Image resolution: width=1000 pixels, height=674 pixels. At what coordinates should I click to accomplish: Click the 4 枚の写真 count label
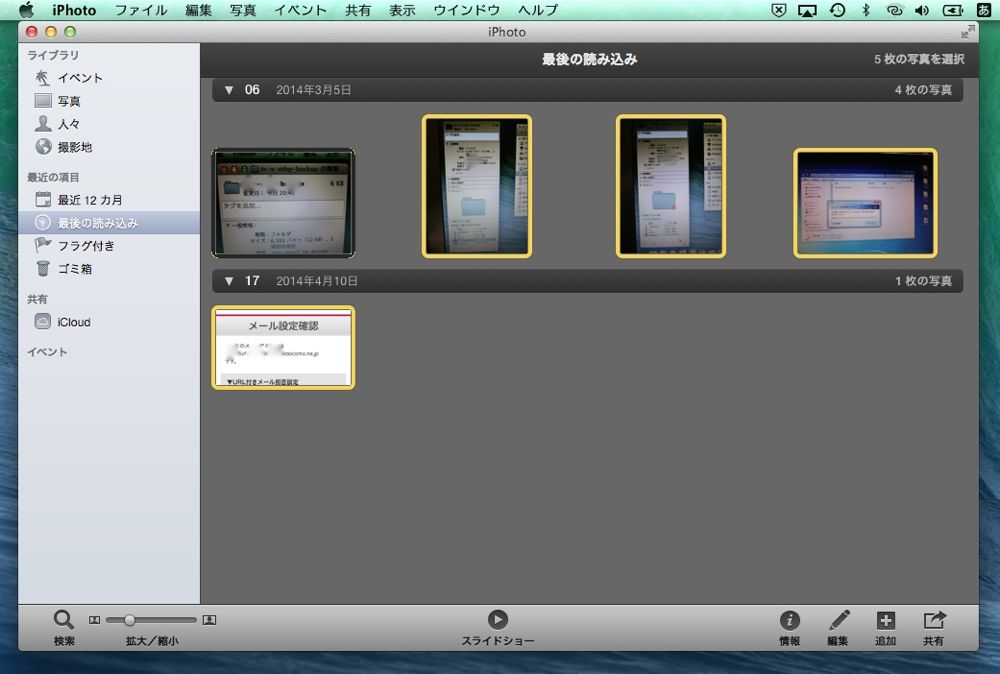pos(923,90)
